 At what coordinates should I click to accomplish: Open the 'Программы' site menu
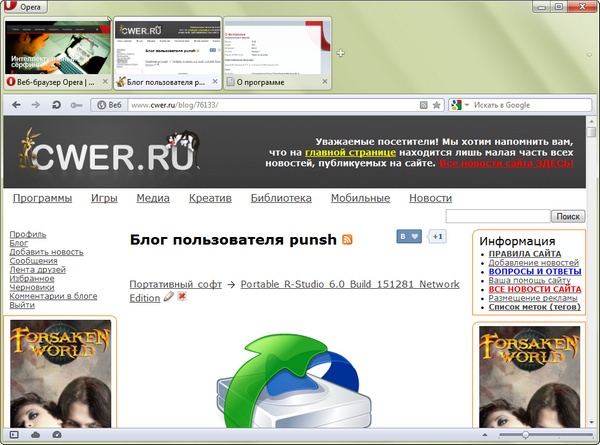point(42,198)
